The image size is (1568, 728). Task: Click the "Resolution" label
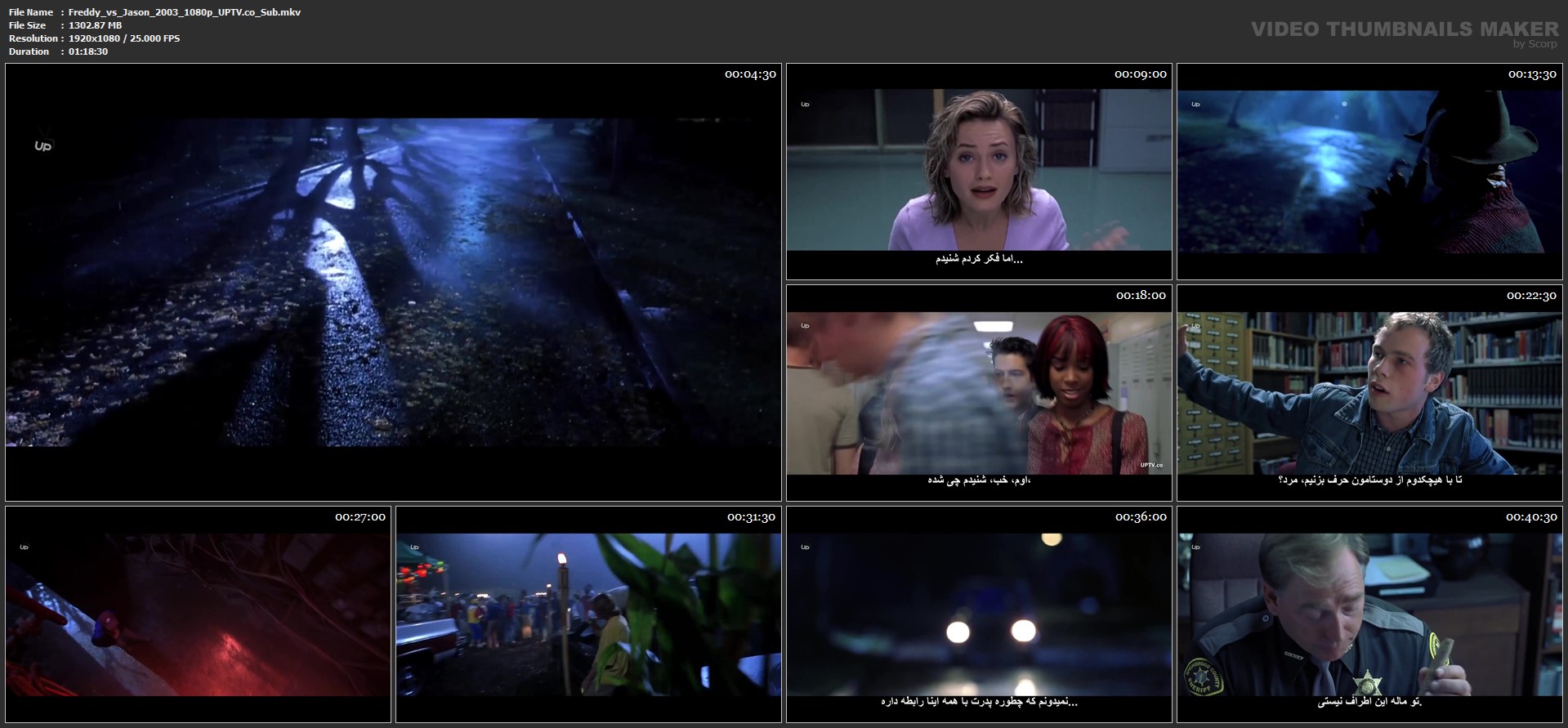(34, 38)
